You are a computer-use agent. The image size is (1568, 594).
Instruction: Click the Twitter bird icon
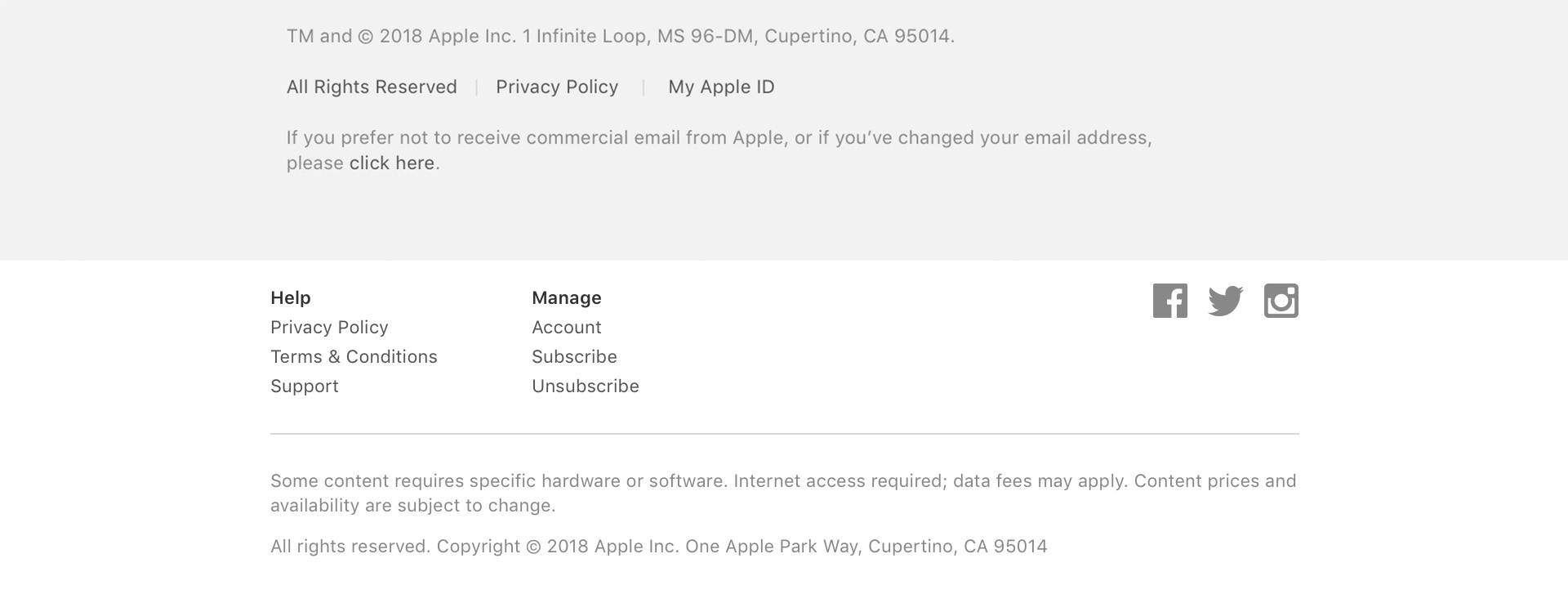point(1225,301)
